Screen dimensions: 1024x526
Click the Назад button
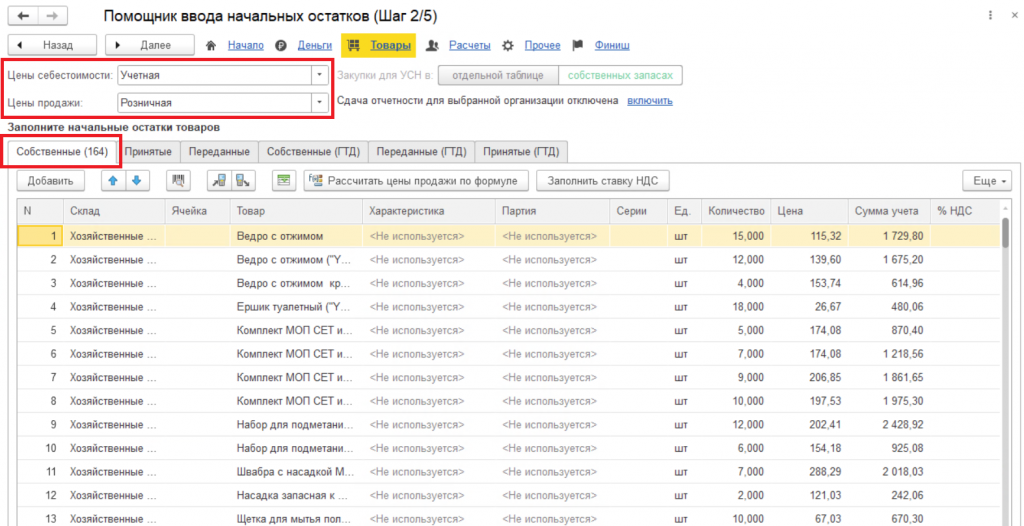pos(52,46)
